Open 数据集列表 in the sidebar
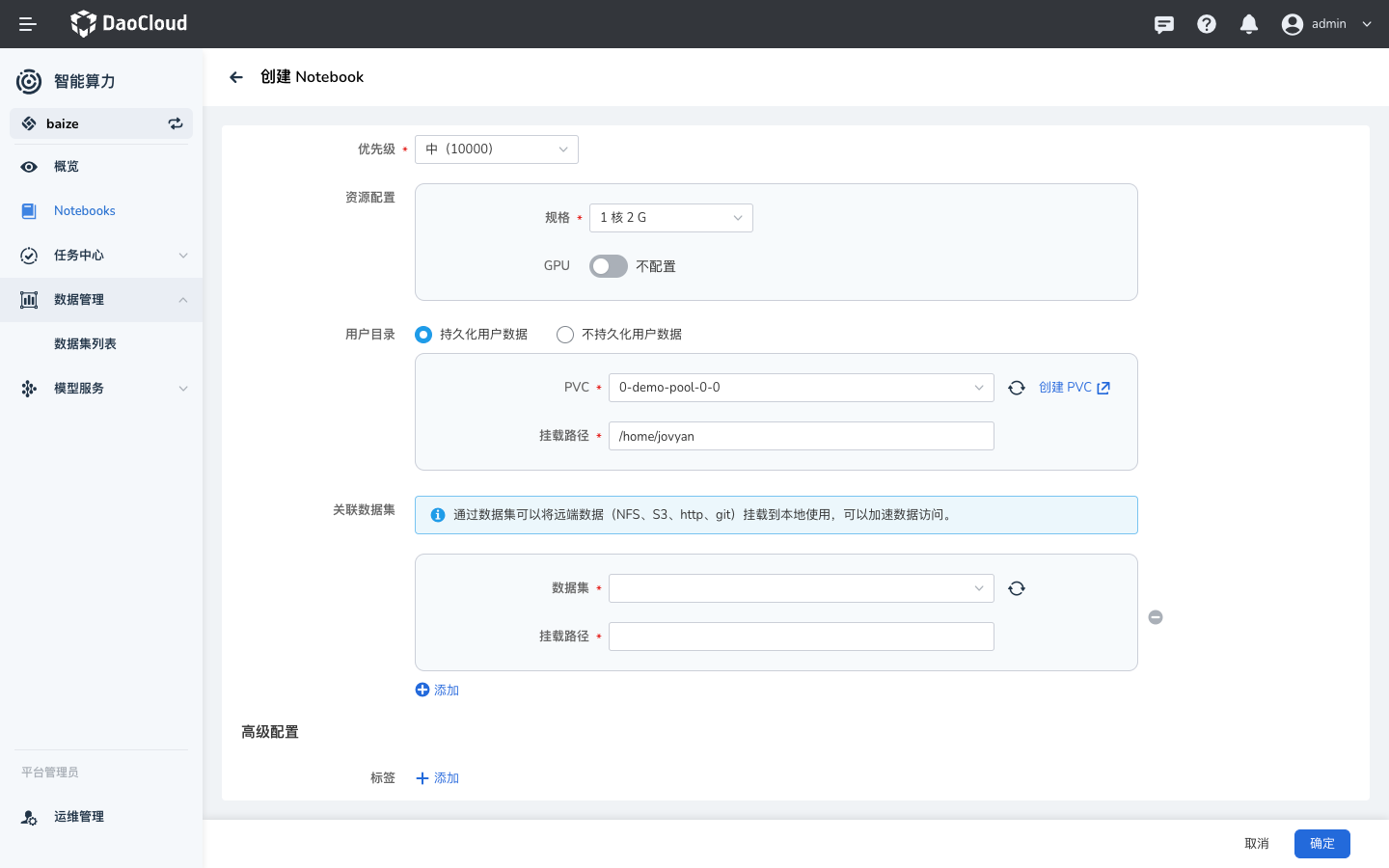Image resolution: width=1389 pixels, height=868 pixels. (85, 344)
